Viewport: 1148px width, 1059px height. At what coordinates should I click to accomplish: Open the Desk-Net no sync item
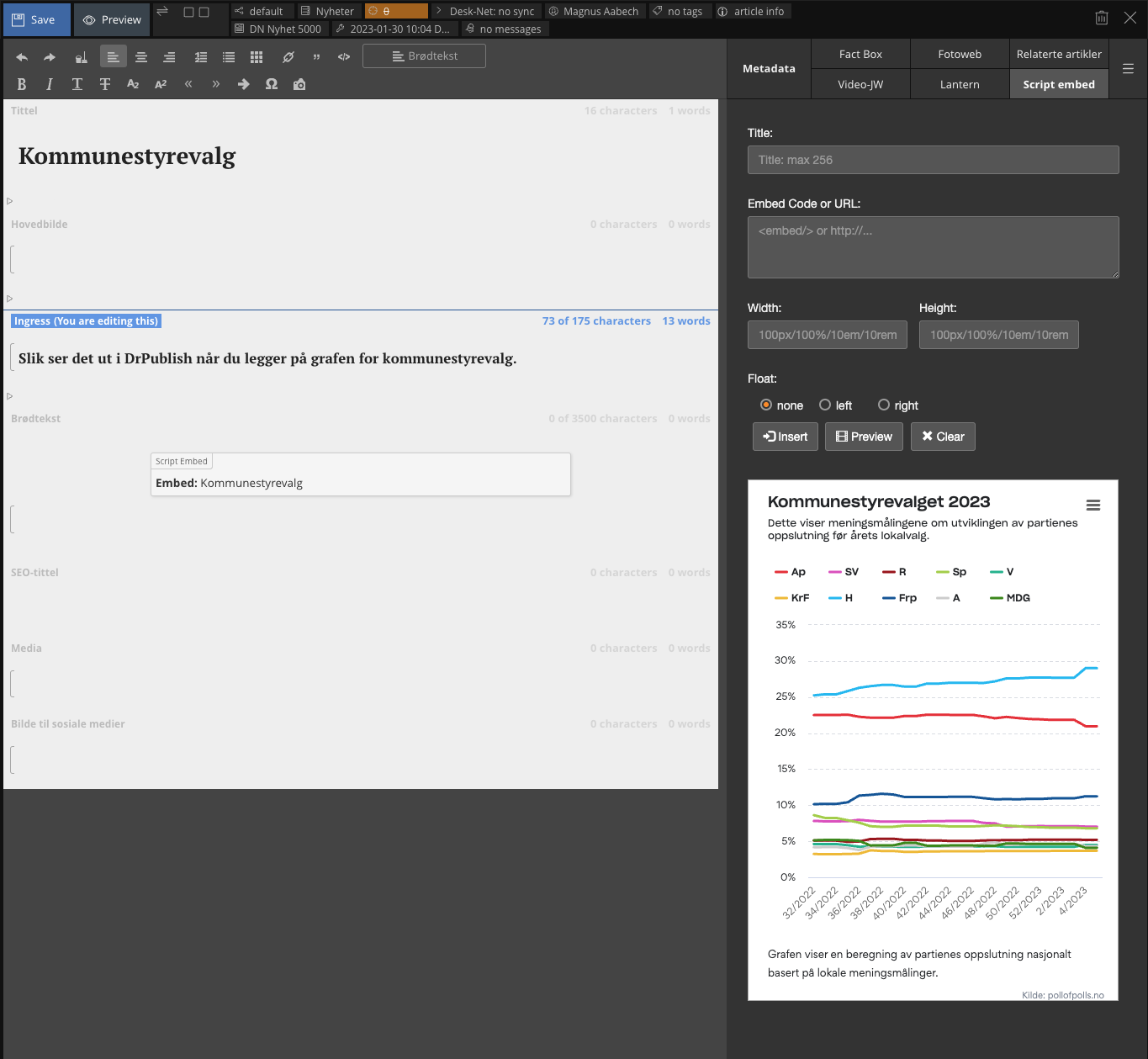click(x=486, y=11)
